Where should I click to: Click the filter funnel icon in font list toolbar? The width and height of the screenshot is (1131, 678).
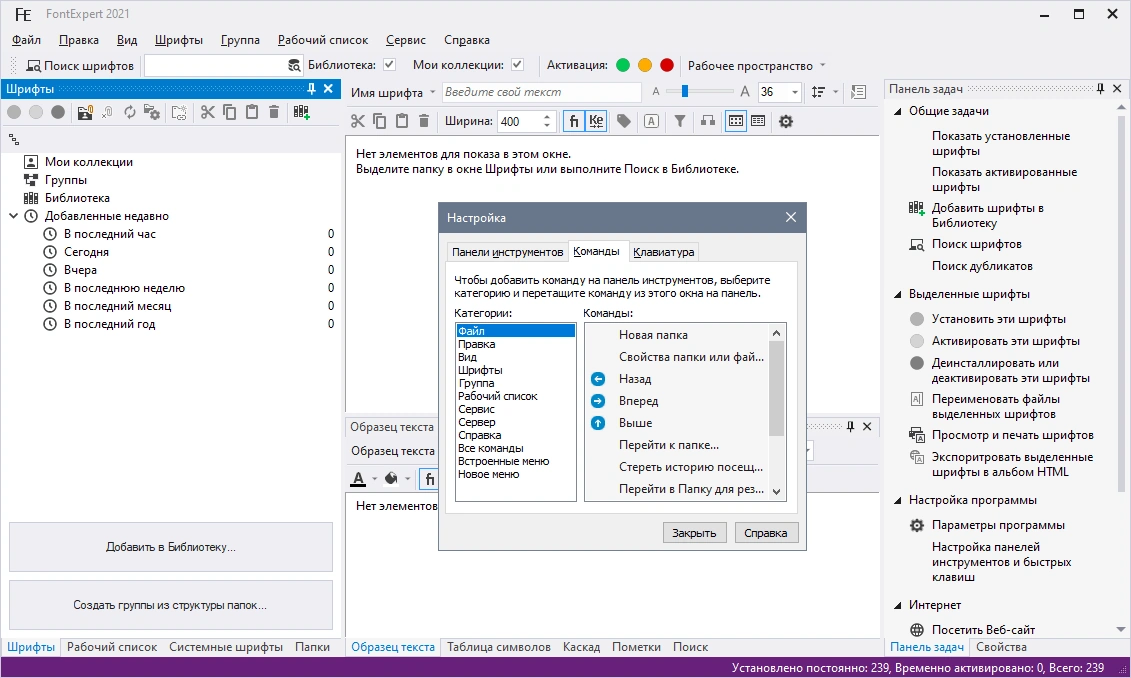pyautogui.click(x=680, y=121)
